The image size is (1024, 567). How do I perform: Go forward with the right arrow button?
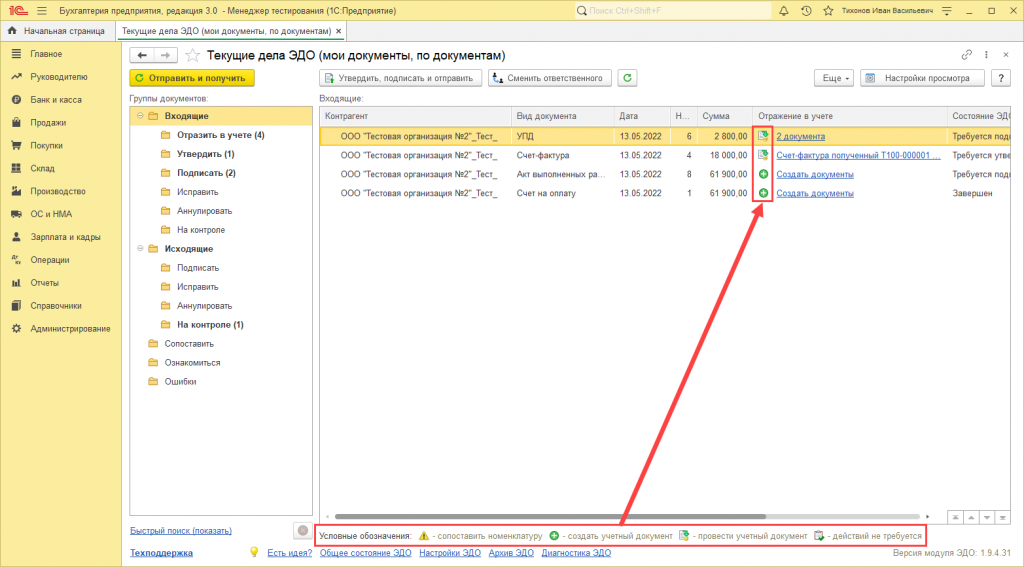(x=165, y=56)
